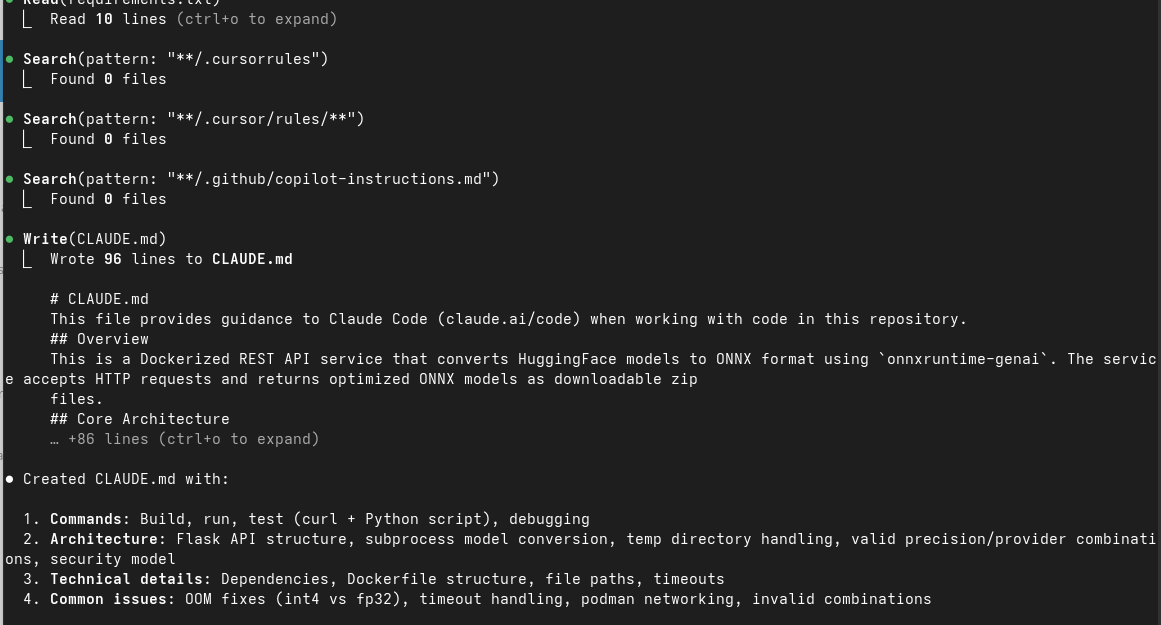Click green bullet beside copilot-instructions.md search
The width and height of the screenshot is (1161, 625).
coord(10,179)
